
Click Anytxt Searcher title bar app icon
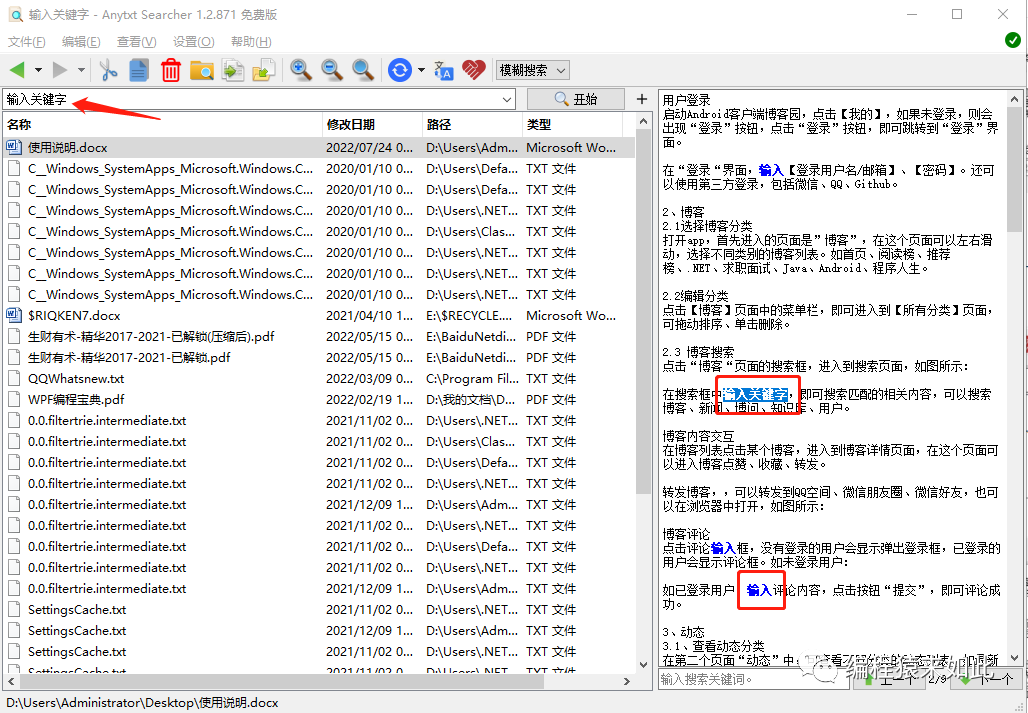coord(15,14)
